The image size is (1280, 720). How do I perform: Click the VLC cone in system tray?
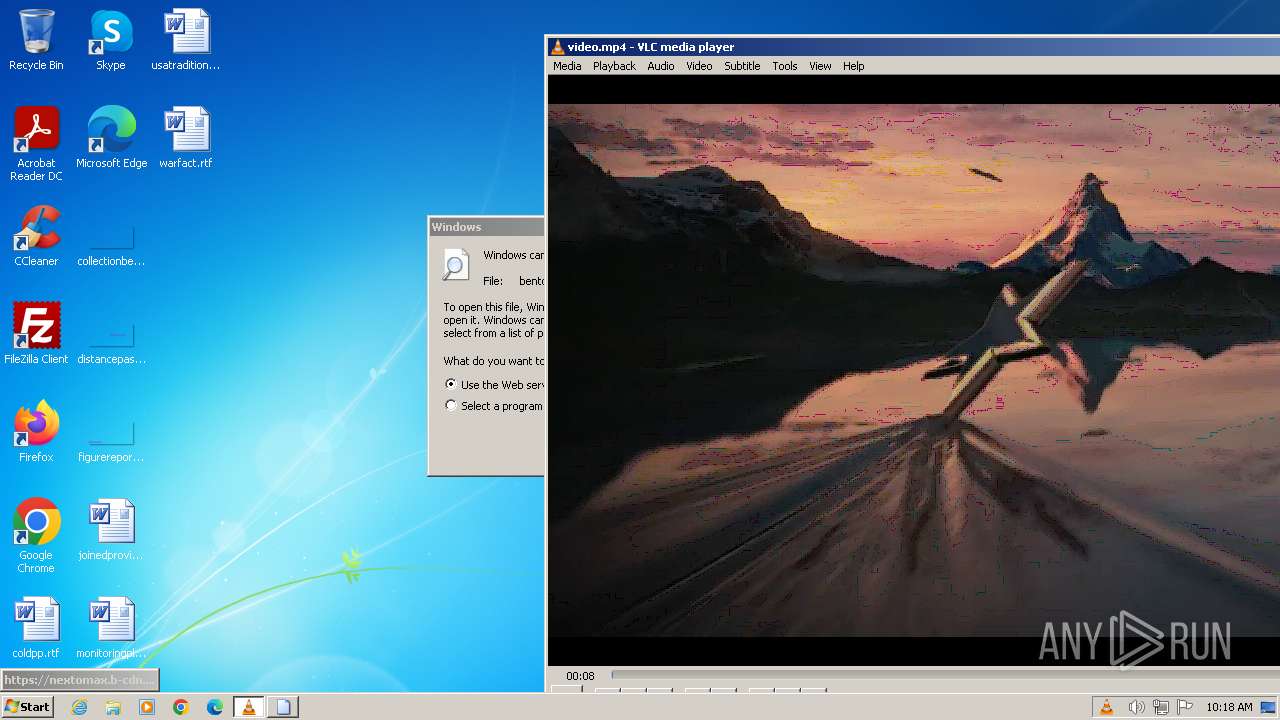(x=1107, y=707)
